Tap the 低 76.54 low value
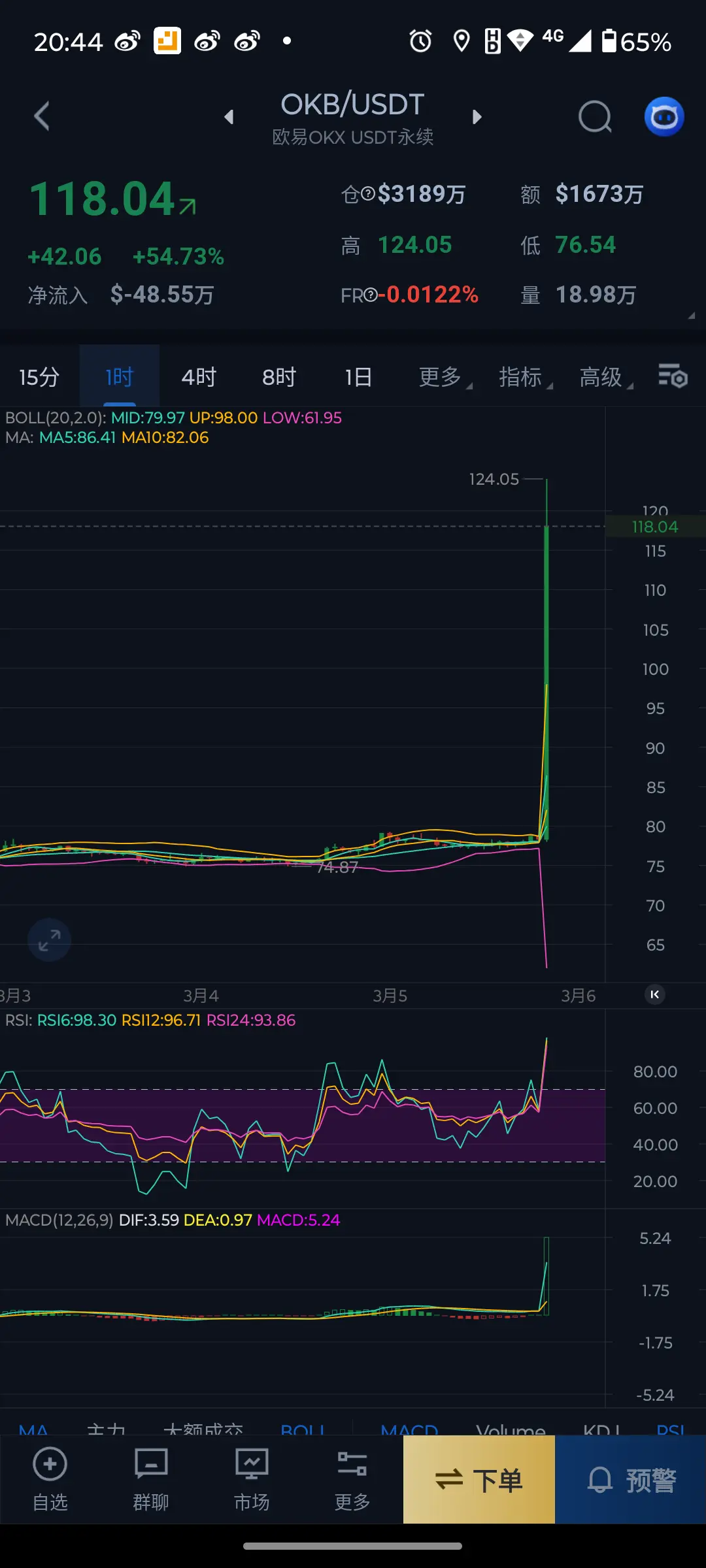 coord(585,245)
